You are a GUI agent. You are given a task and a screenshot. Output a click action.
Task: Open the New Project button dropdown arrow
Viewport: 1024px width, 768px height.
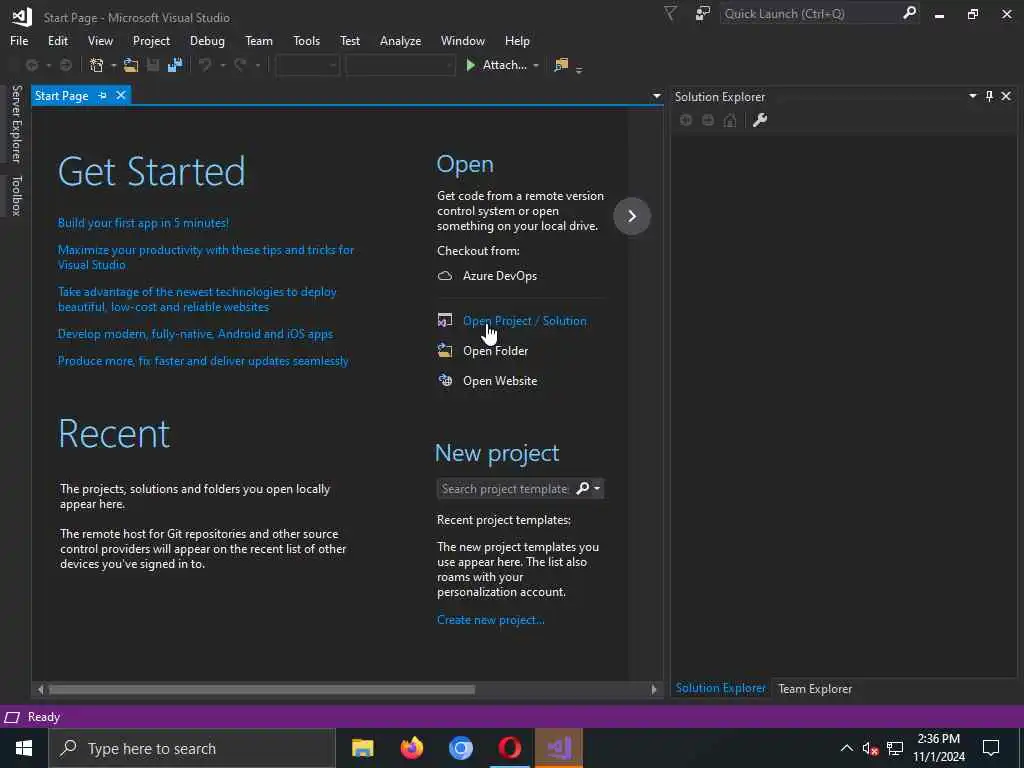coord(114,65)
